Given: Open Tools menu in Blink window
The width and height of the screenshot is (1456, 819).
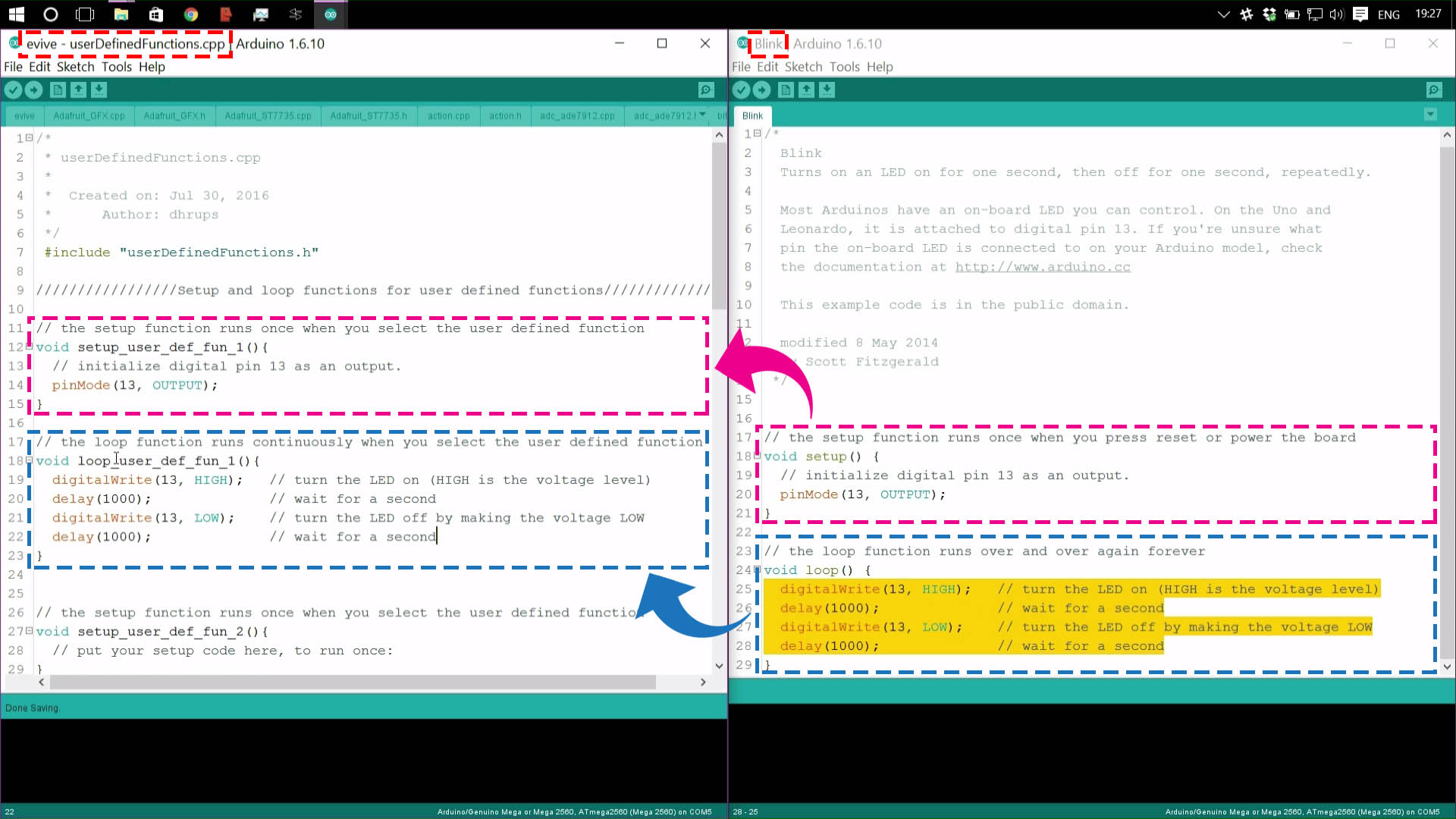Looking at the screenshot, I should (845, 67).
